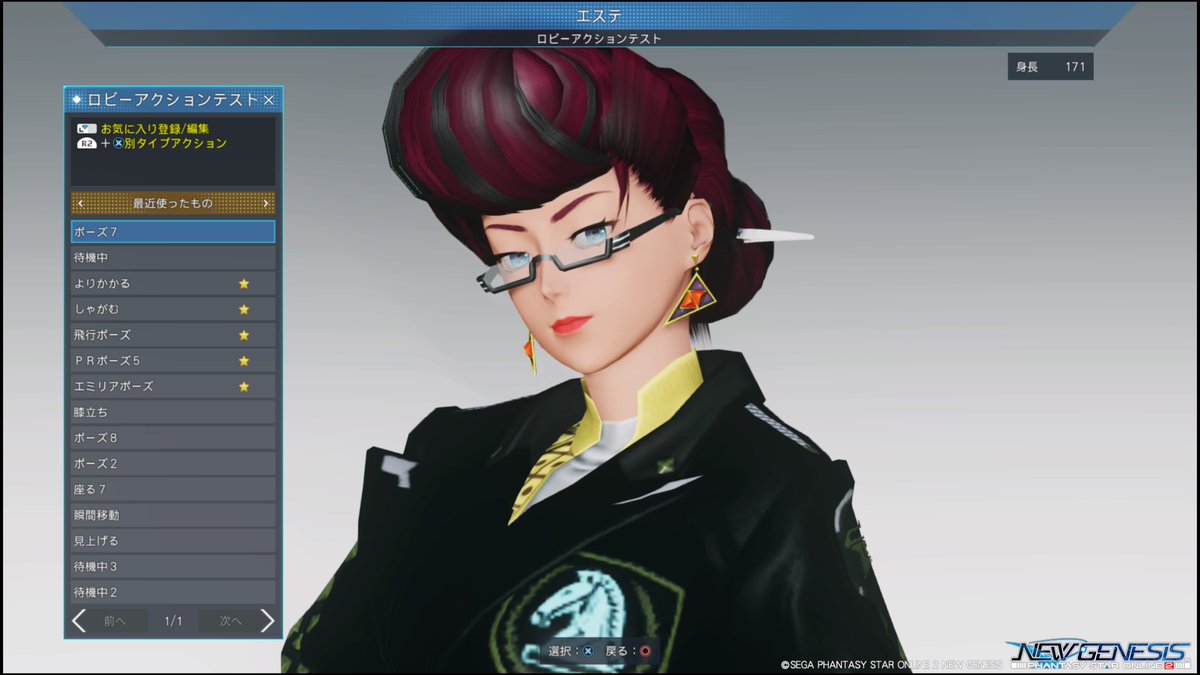Click the ロビーアクションテスト subtitle bar

click(599, 38)
